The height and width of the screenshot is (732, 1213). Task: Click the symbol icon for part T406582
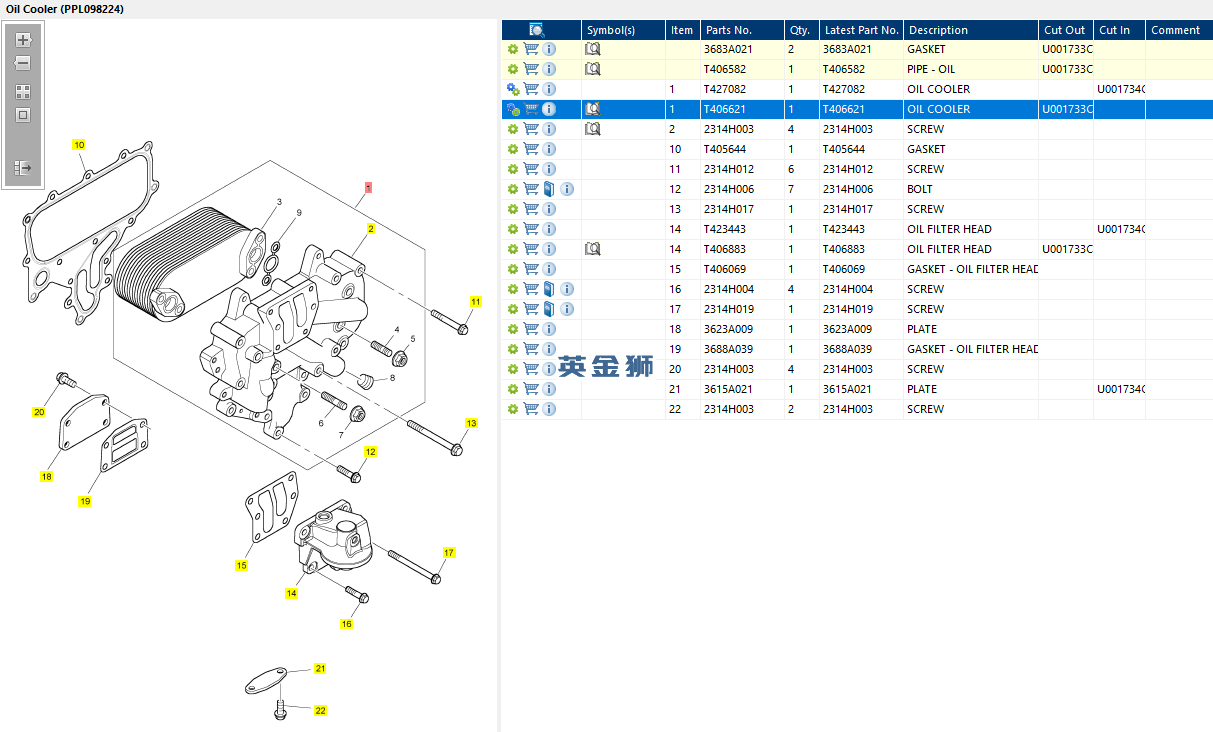click(593, 69)
